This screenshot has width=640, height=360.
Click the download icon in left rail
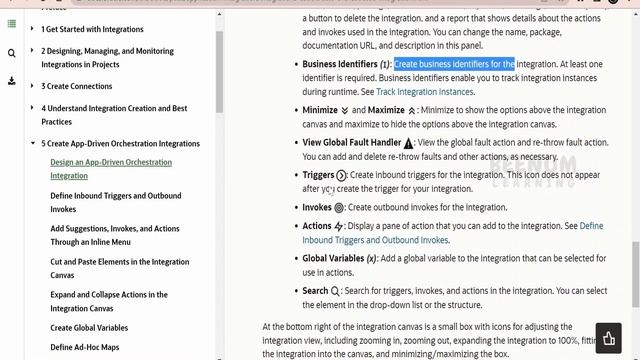(x=12, y=81)
